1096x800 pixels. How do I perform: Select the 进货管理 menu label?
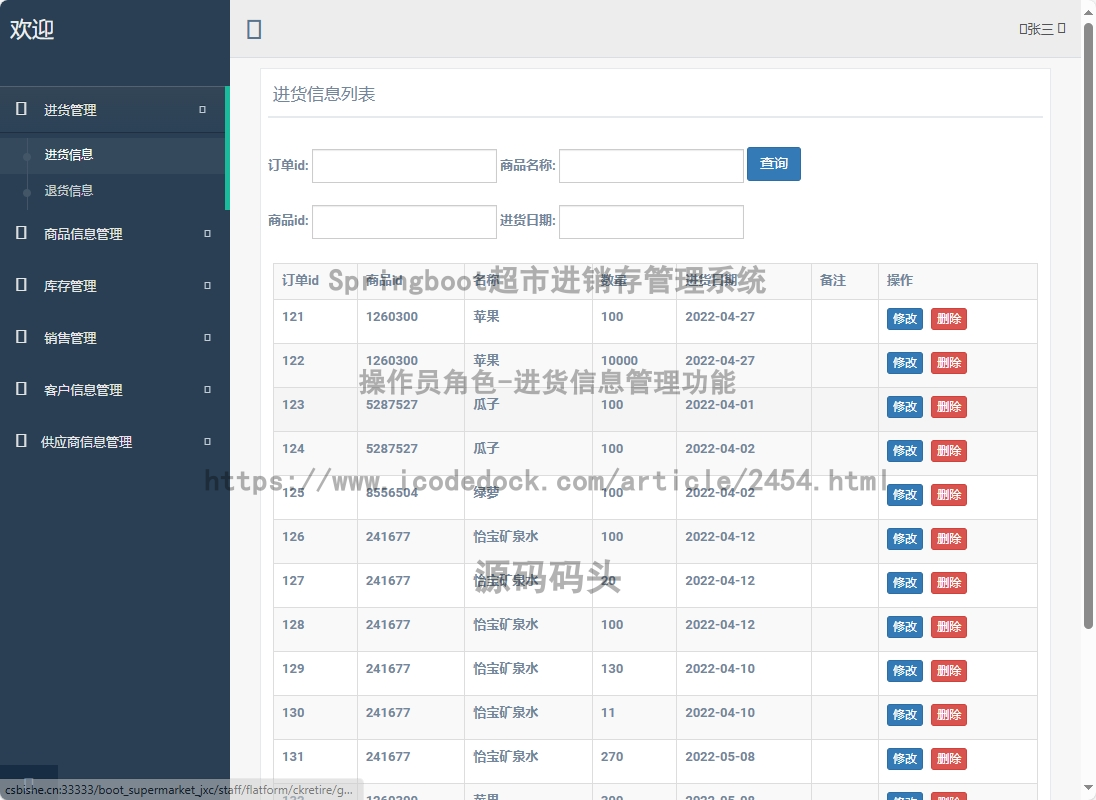coord(70,110)
